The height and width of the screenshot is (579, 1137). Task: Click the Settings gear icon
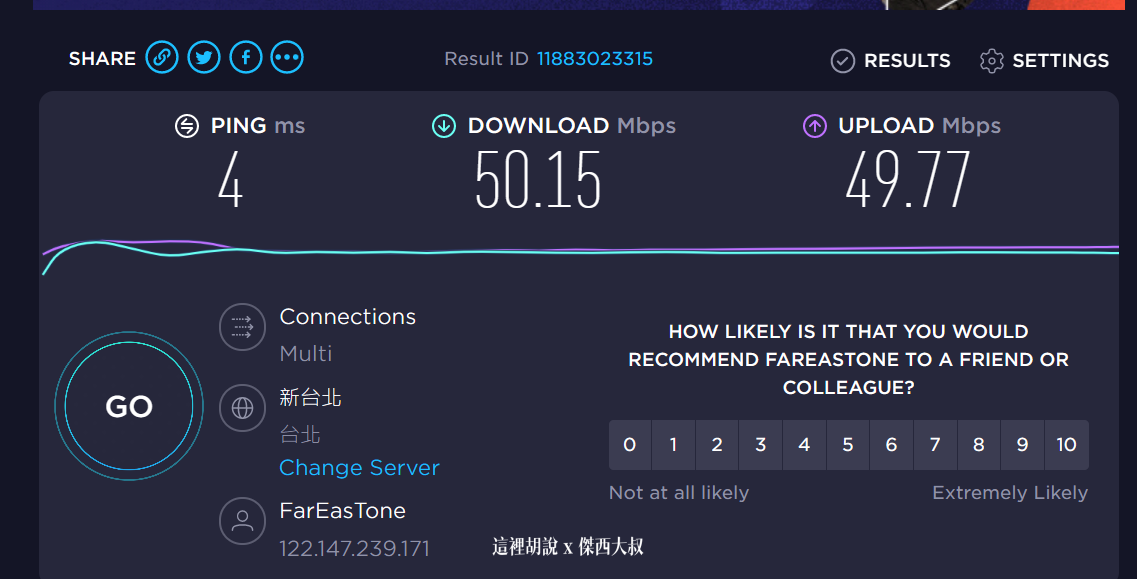coord(991,61)
